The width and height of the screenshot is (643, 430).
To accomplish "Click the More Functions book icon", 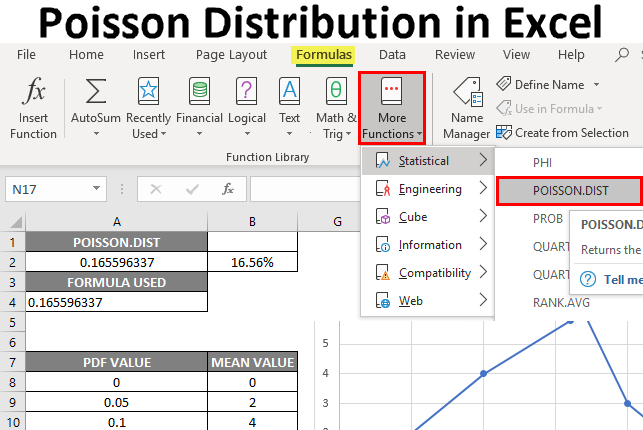I will click(x=392, y=91).
